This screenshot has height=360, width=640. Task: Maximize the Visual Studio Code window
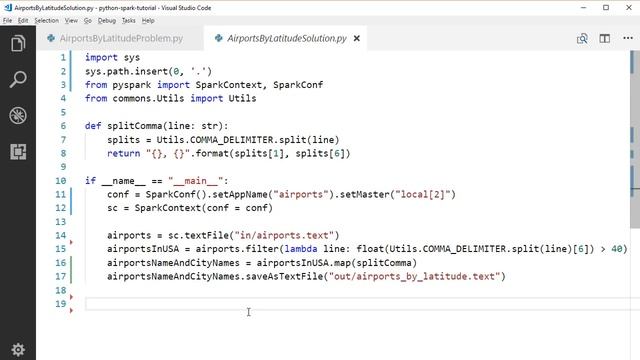coord(606,7)
